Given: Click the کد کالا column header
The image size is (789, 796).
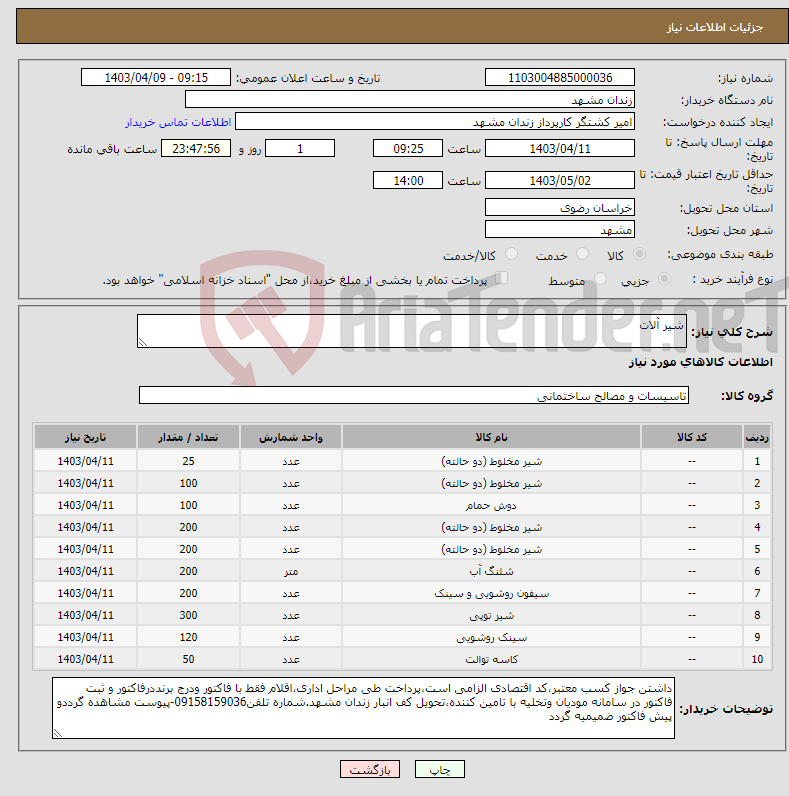Looking at the screenshot, I should (692, 437).
